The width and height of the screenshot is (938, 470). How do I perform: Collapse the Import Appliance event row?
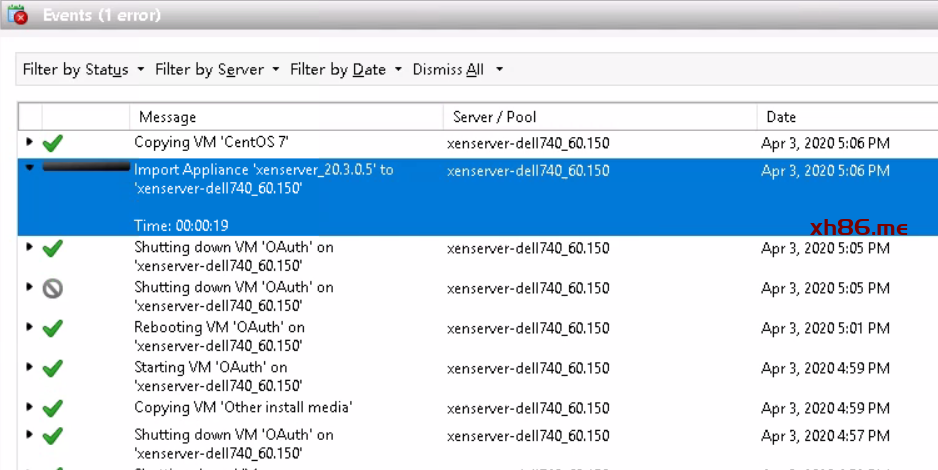[29, 168]
